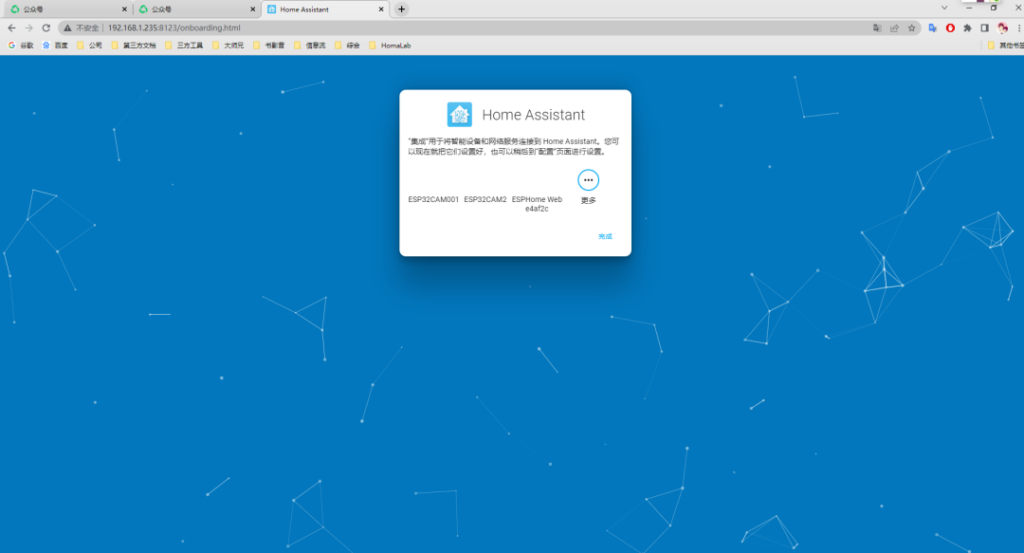Open the 综合 bookmark folder
Screen dimensions: 1024x553
point(347,45)
